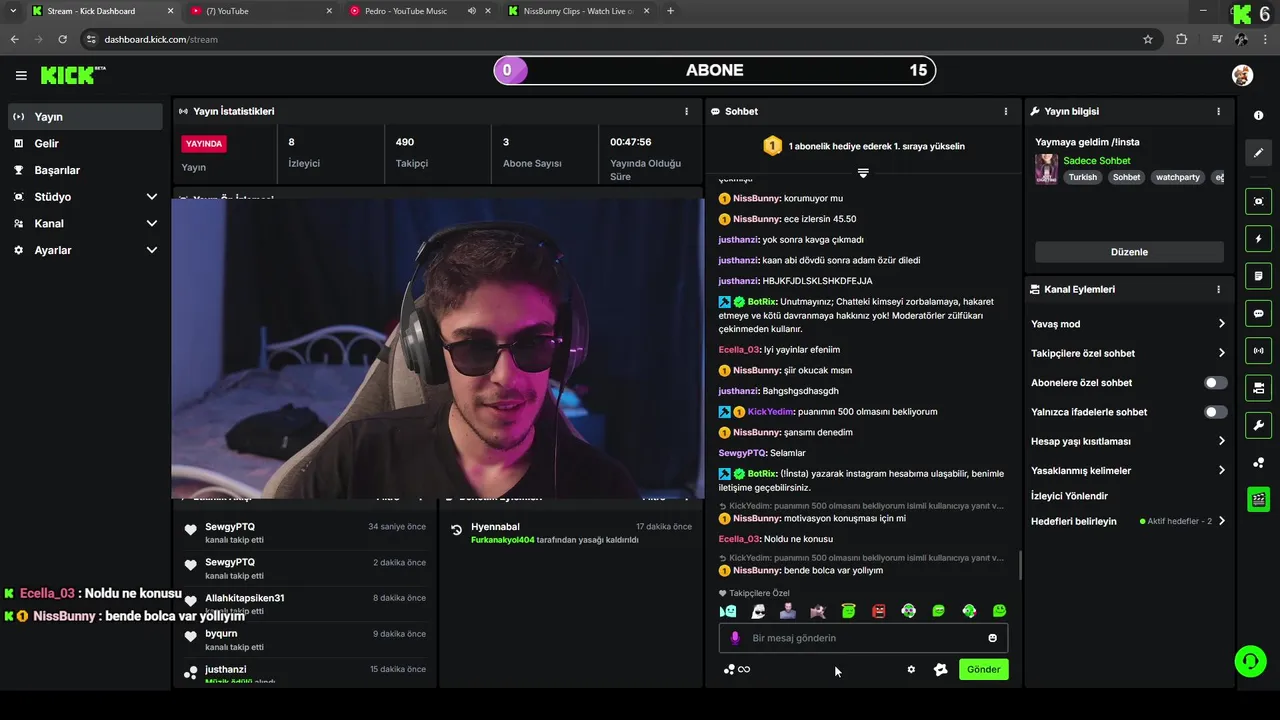Select the white ghost with sunglasses emote
The image size is (1280, 720).
(x=758, y=611)
